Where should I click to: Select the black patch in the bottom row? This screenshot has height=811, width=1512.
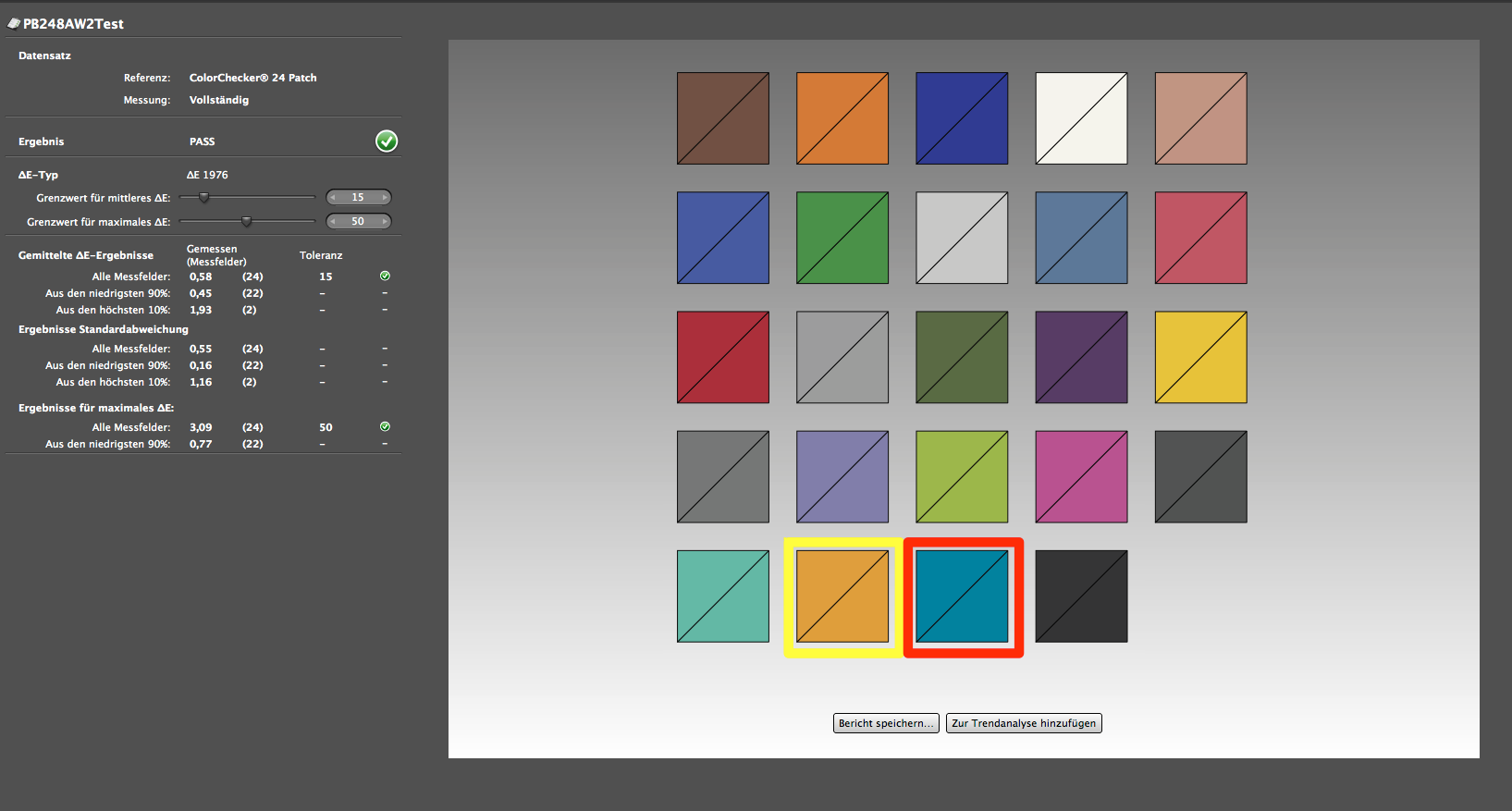pos(1081,596)
